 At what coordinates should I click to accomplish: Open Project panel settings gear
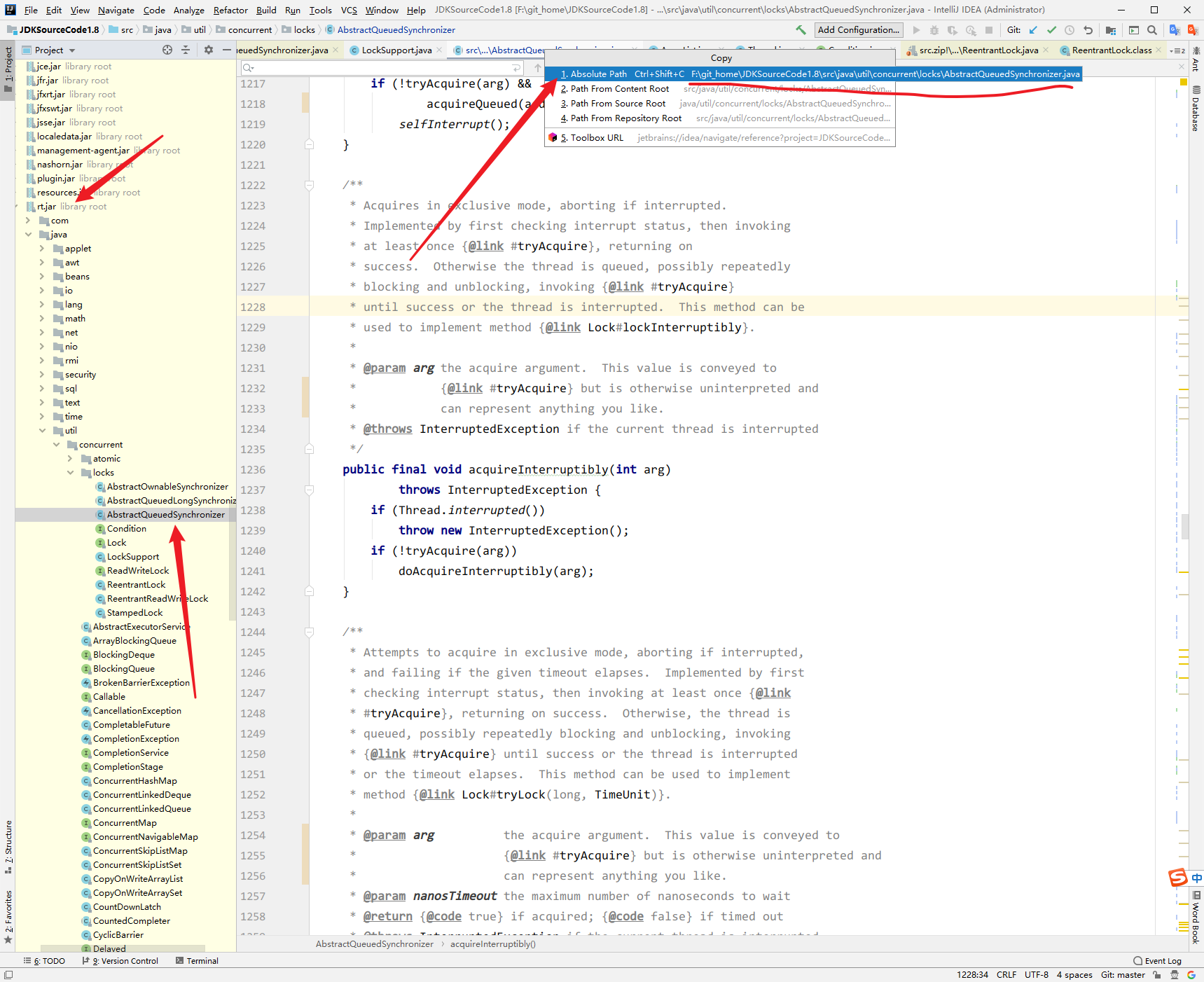tap(208, 50)
